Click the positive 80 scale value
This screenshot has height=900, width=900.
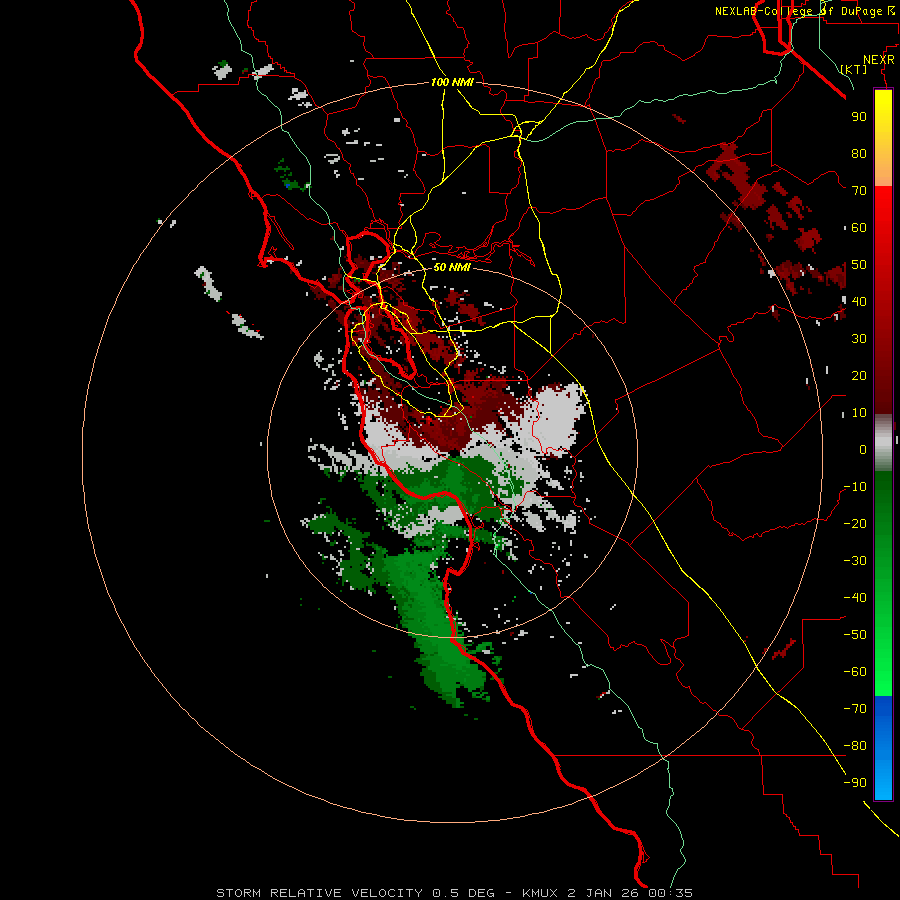859,154
